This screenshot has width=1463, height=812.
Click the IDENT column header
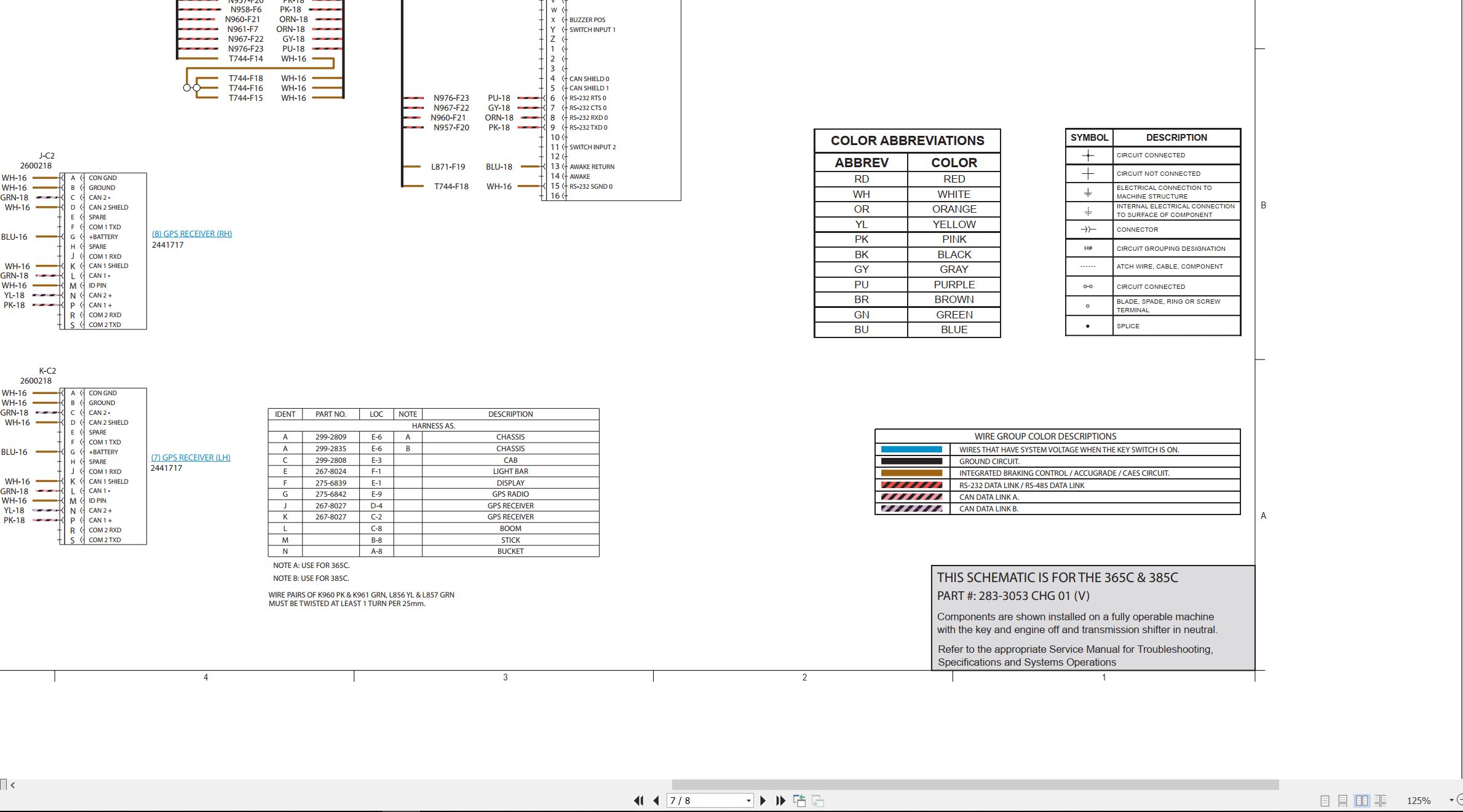point(285,414)
